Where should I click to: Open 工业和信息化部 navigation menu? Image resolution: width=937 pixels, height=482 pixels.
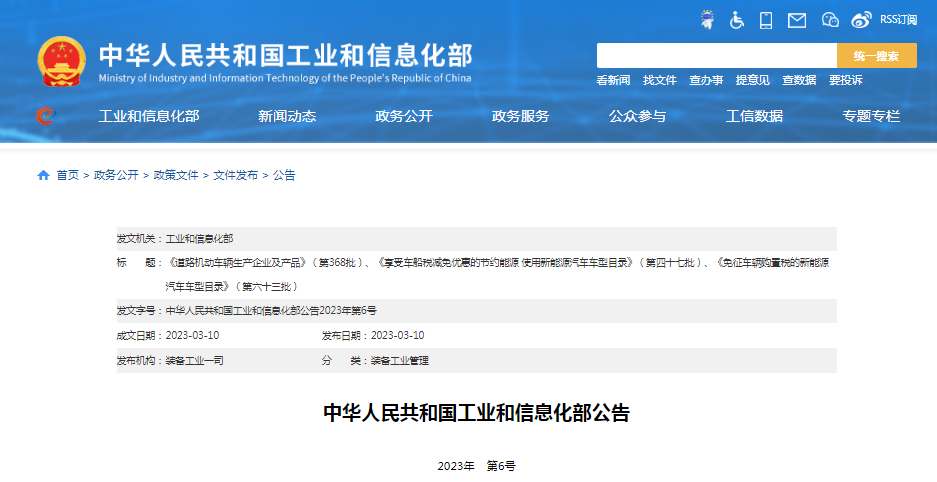tap(149, 116)
